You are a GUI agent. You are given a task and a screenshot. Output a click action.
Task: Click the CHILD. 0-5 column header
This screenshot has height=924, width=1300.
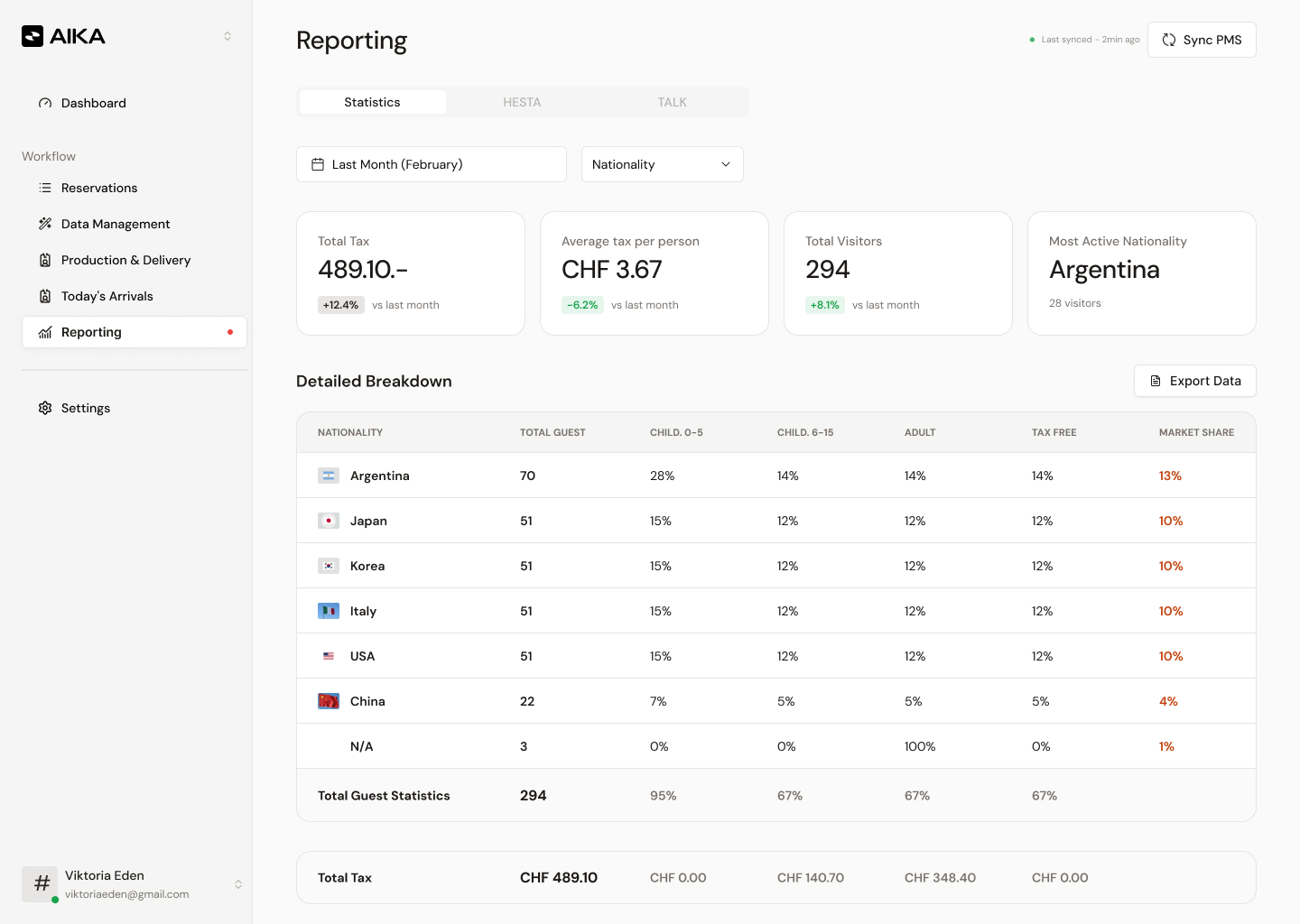click(676, 432)
